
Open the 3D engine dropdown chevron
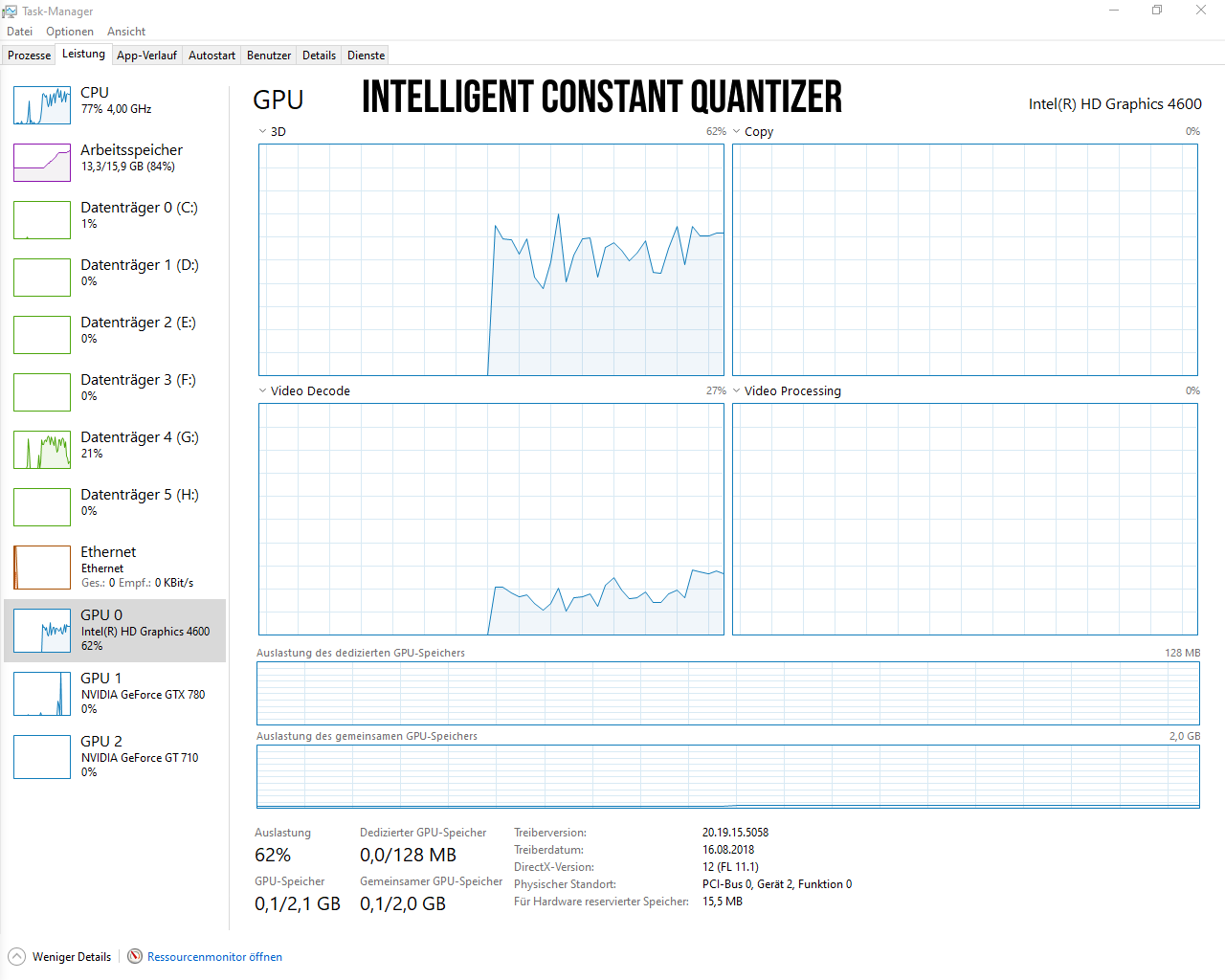coord(262,132)
